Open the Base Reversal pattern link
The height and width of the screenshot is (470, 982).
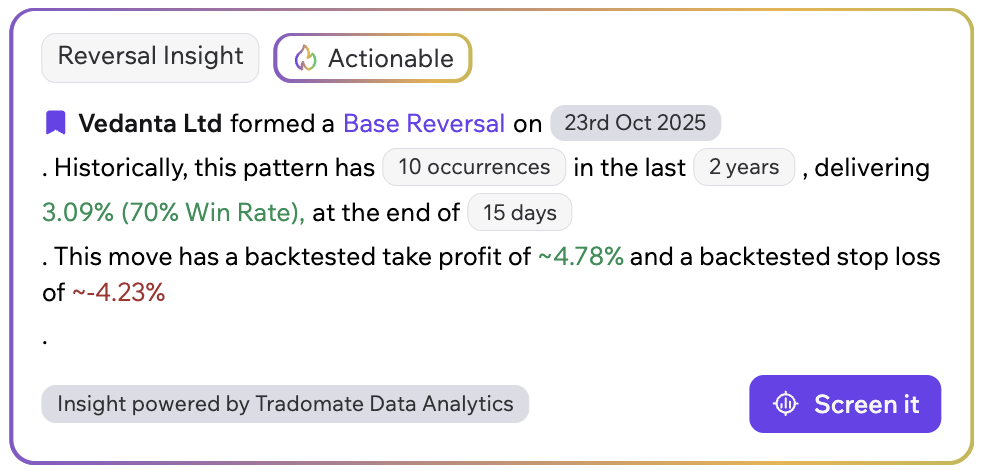424,124
